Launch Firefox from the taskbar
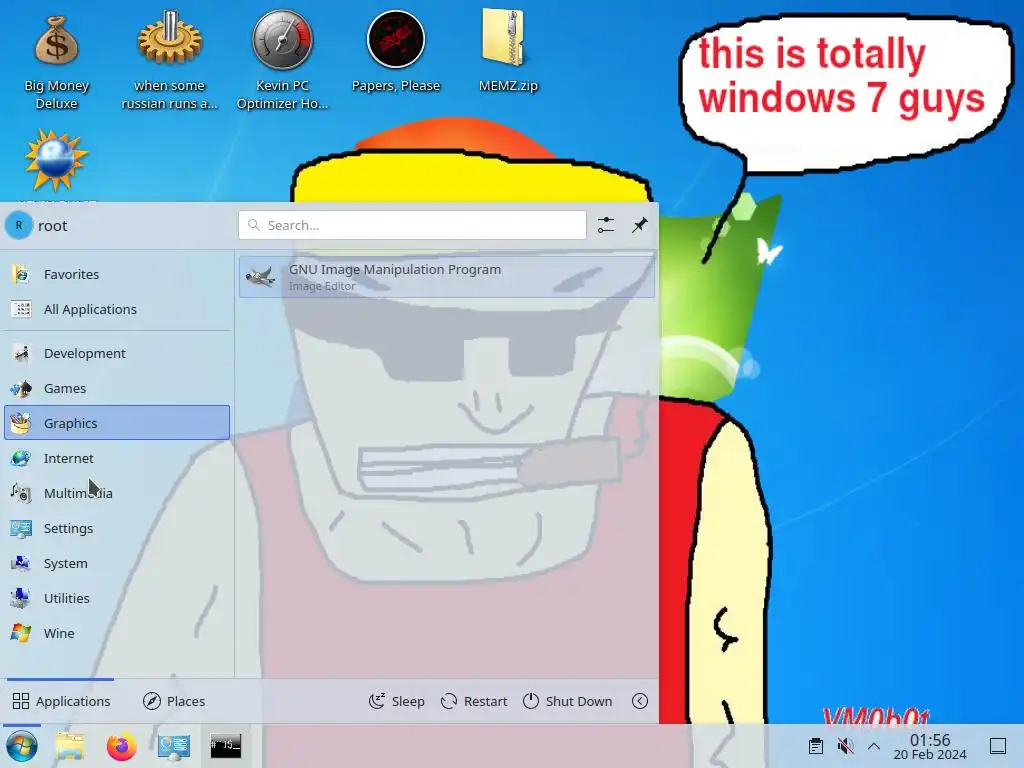 pos(121,746)
